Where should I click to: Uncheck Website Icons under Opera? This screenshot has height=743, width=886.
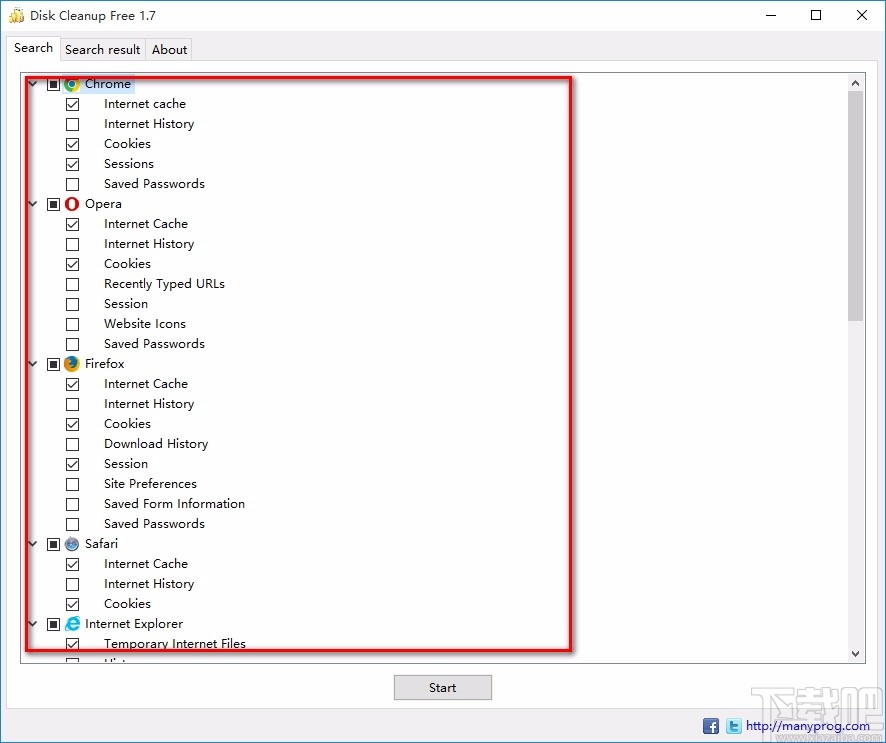(x=72, y=323)
